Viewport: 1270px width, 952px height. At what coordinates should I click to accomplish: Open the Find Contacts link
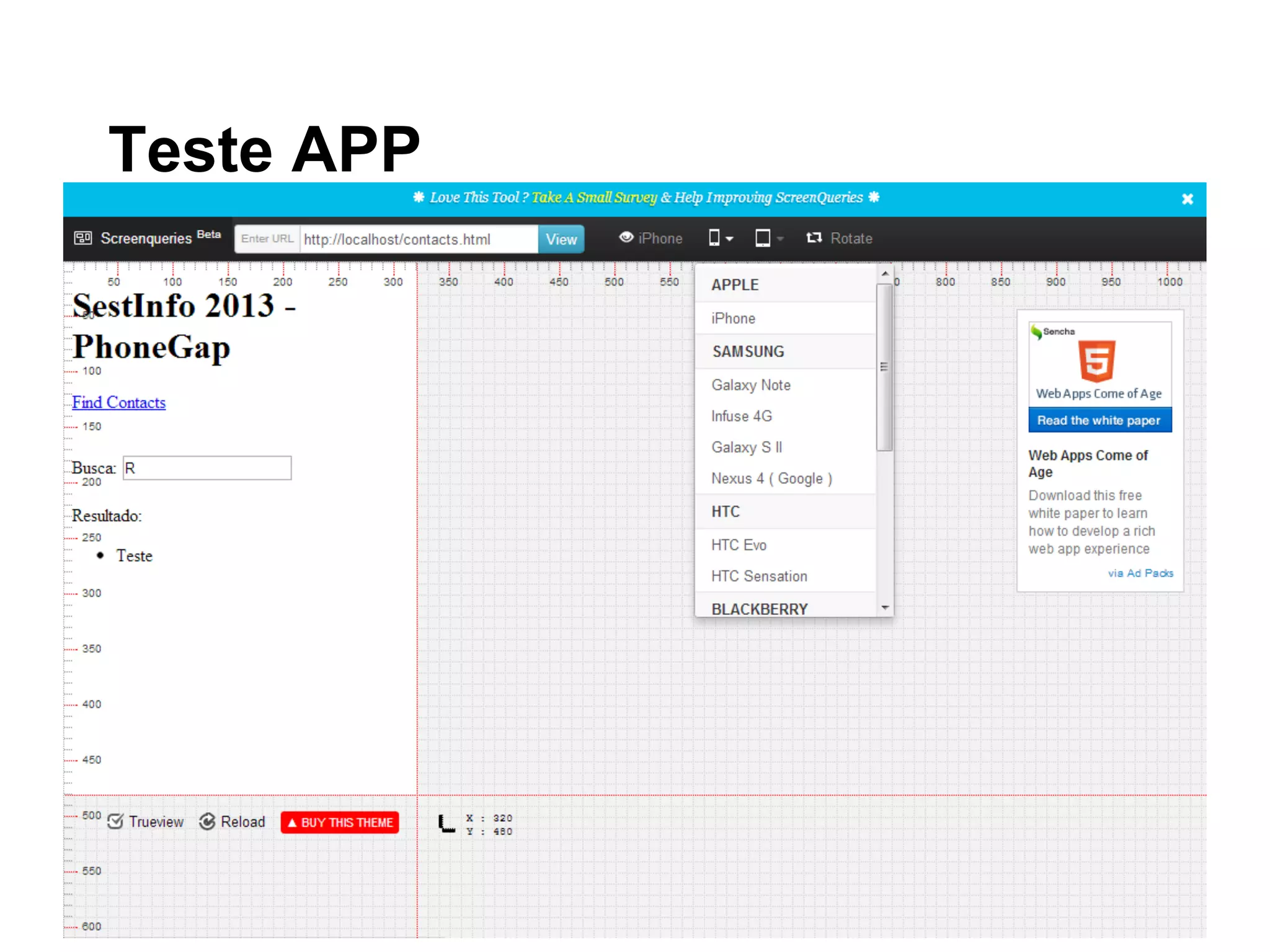[x=118, y=402]
